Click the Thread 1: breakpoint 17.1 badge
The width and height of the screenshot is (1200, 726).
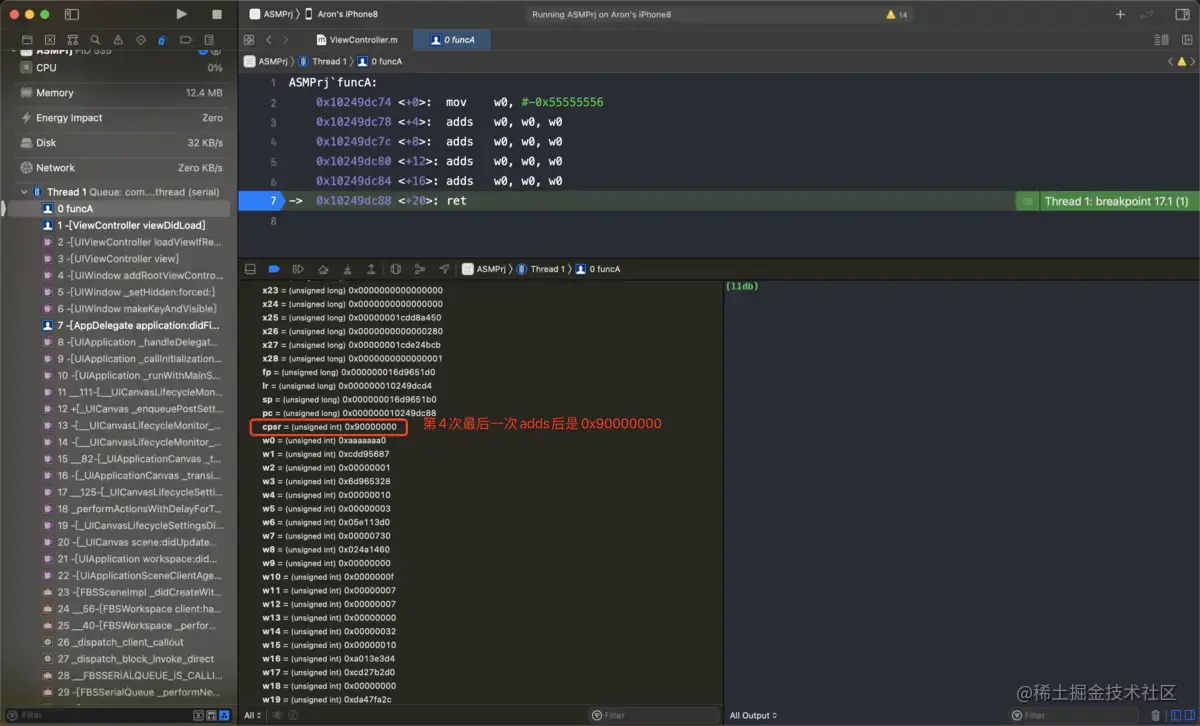coord(1116,201)
